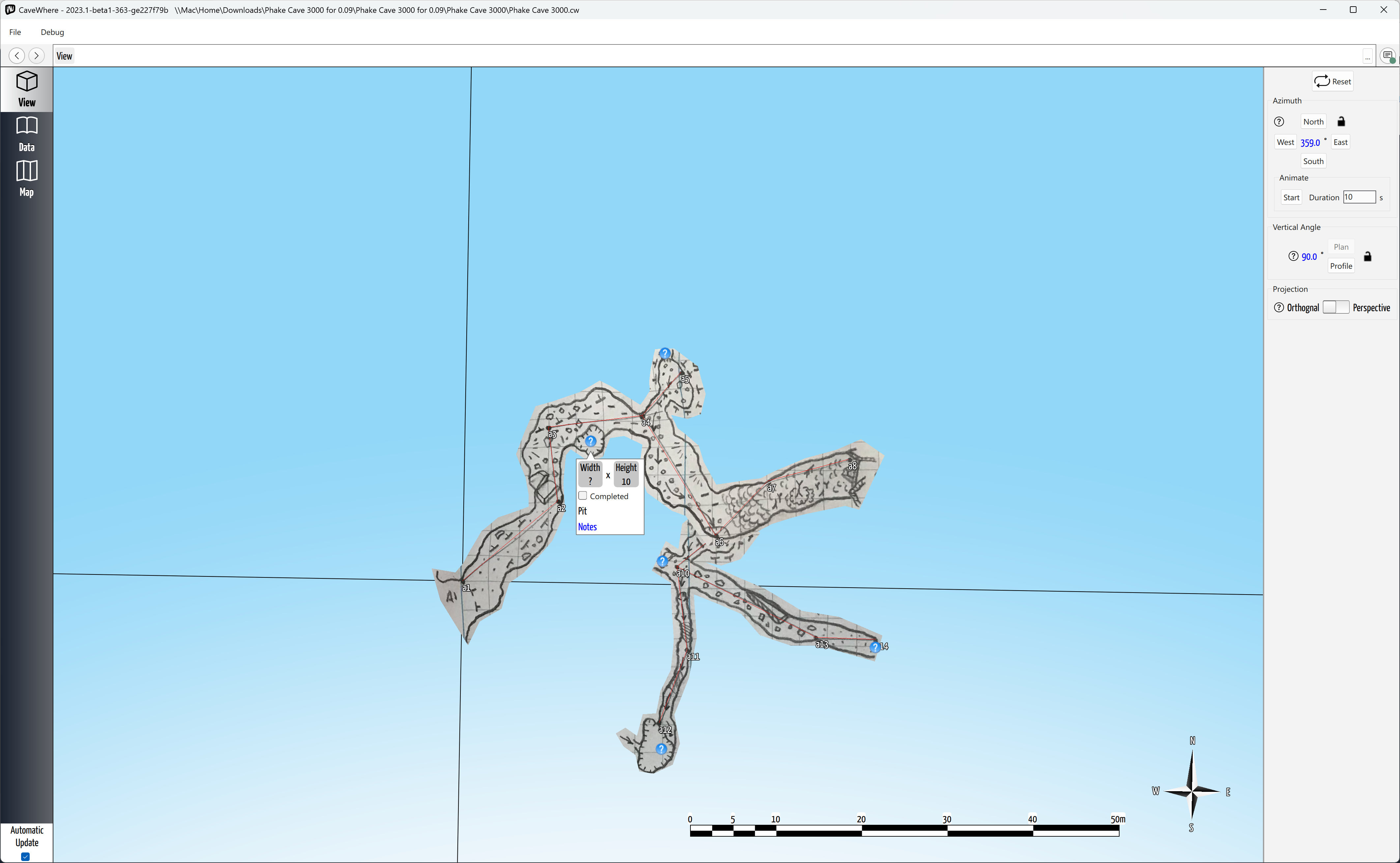The height and width of the screenshot is (863, 1400).
Task: Go forward with the right arrow
Action: [37, 55]
